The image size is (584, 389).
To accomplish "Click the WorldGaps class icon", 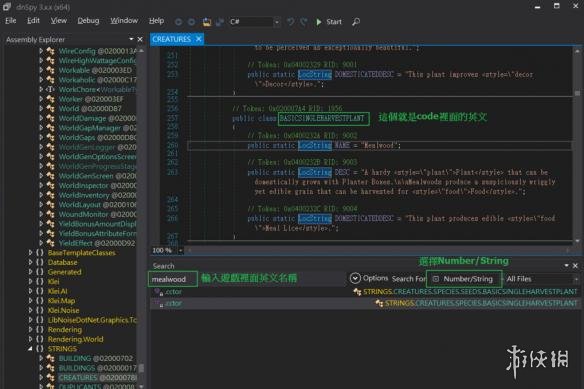I will pyautogui.click(x=51, y=137).
